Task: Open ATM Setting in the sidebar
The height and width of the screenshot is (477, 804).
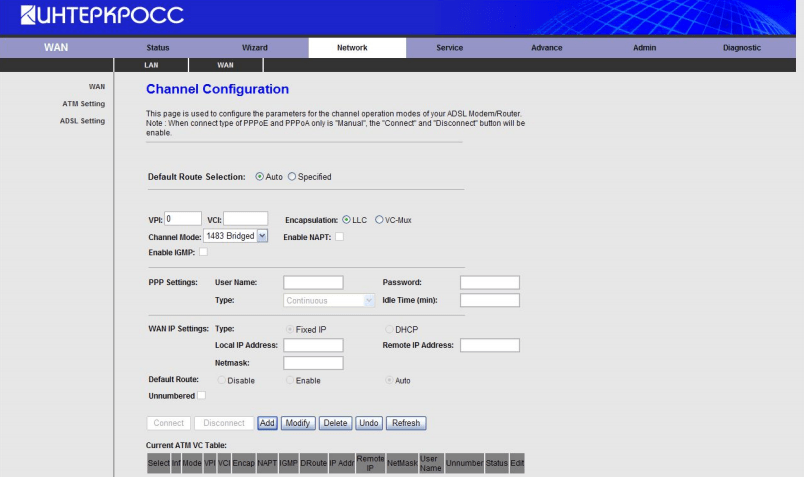Action: [x=83, y=104]
